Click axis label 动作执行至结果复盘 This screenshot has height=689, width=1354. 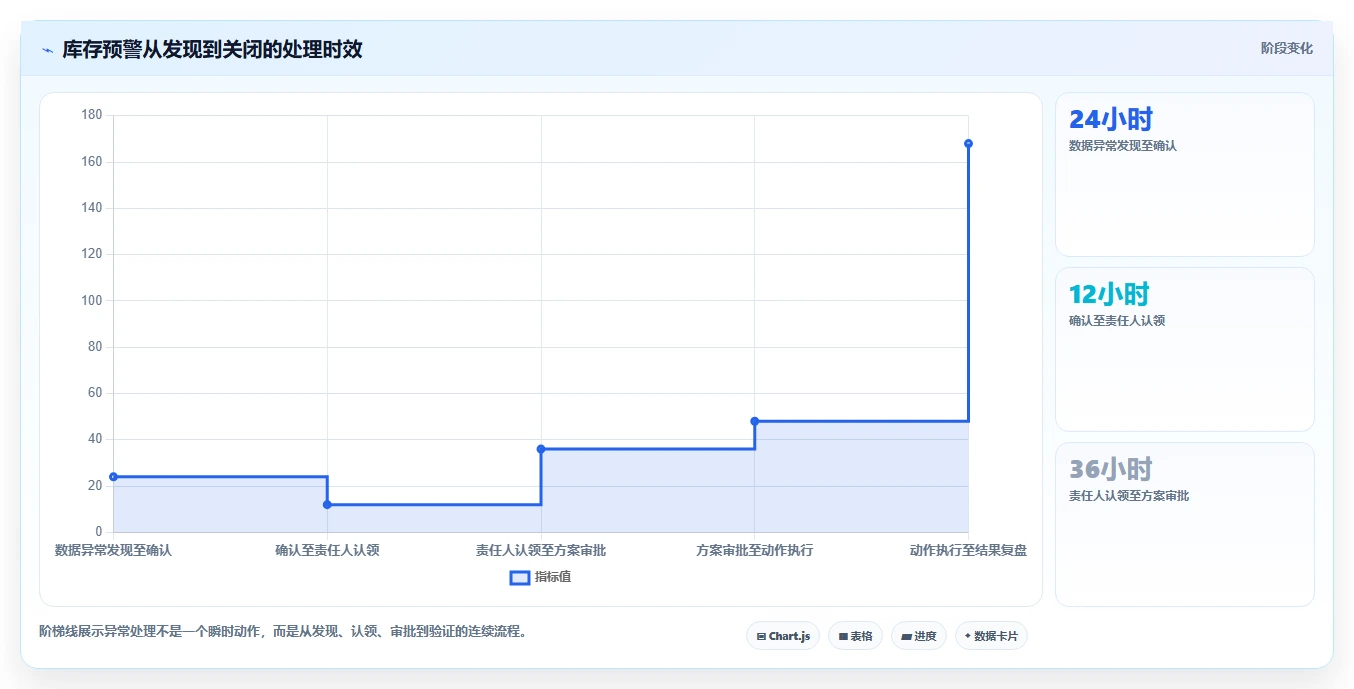[968, 550]
